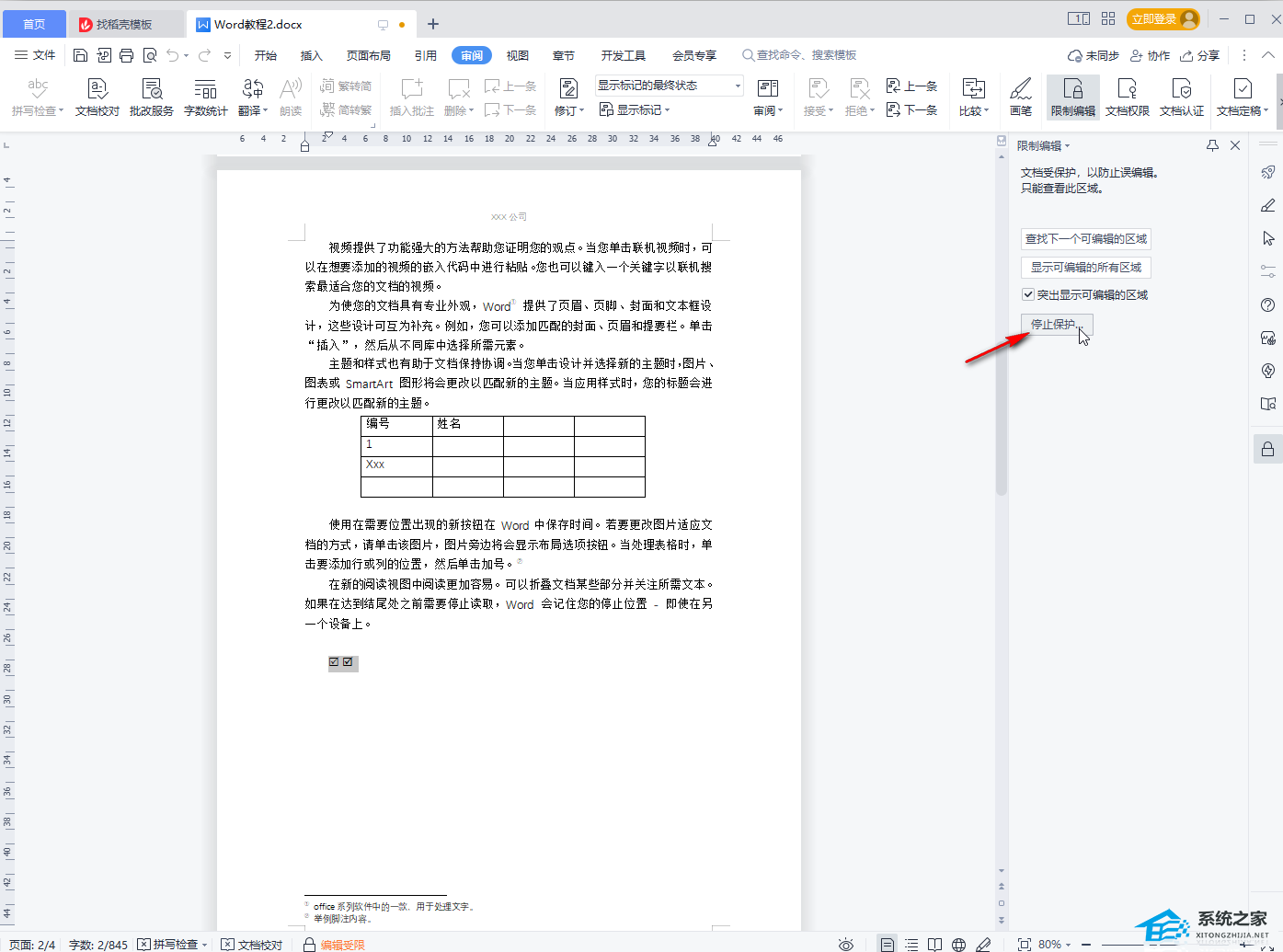The image size is (1283, 952).
Task: Collapse the ribbon with the chevron
Action: click(1267, 55)
